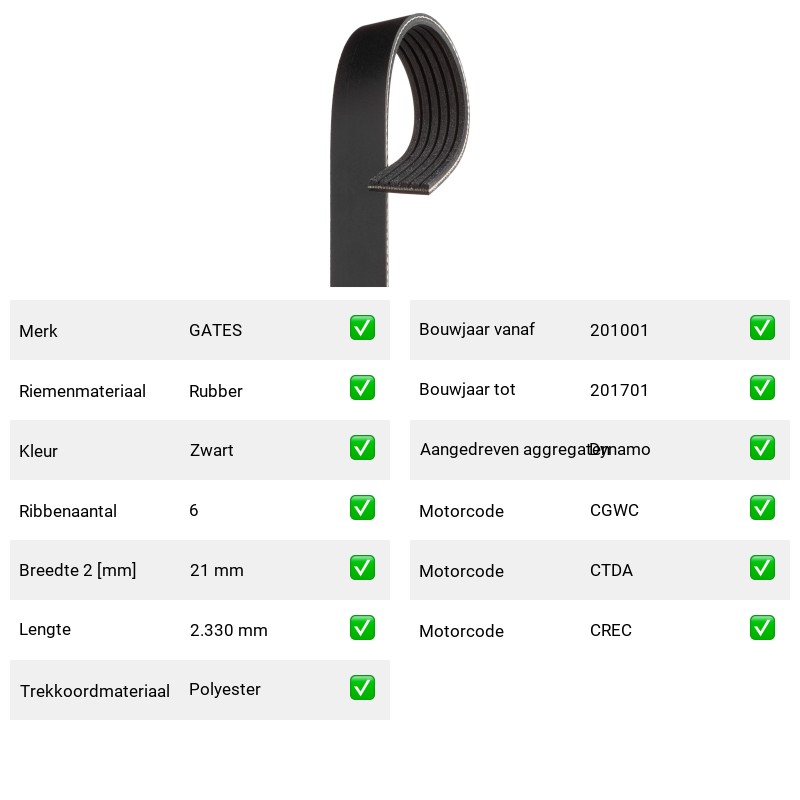Click checkmark next to Polyester
The width and height of the screenshot is (800, 800).
tap(362, 688)
